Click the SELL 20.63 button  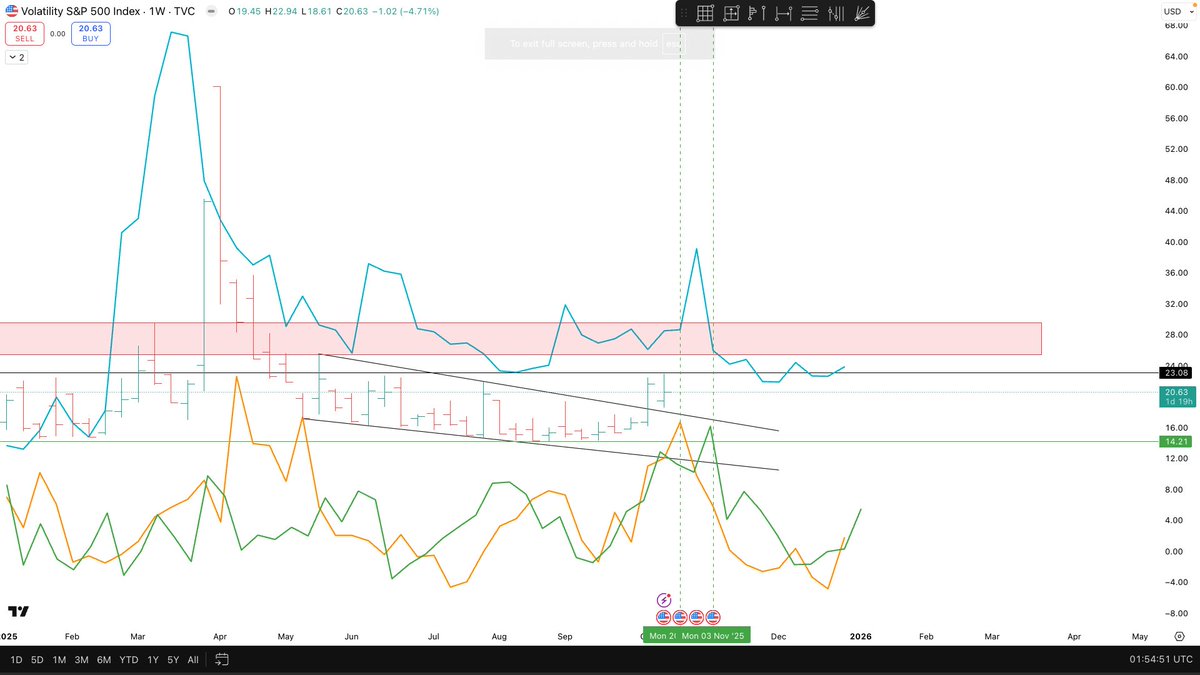click(25, 33)
